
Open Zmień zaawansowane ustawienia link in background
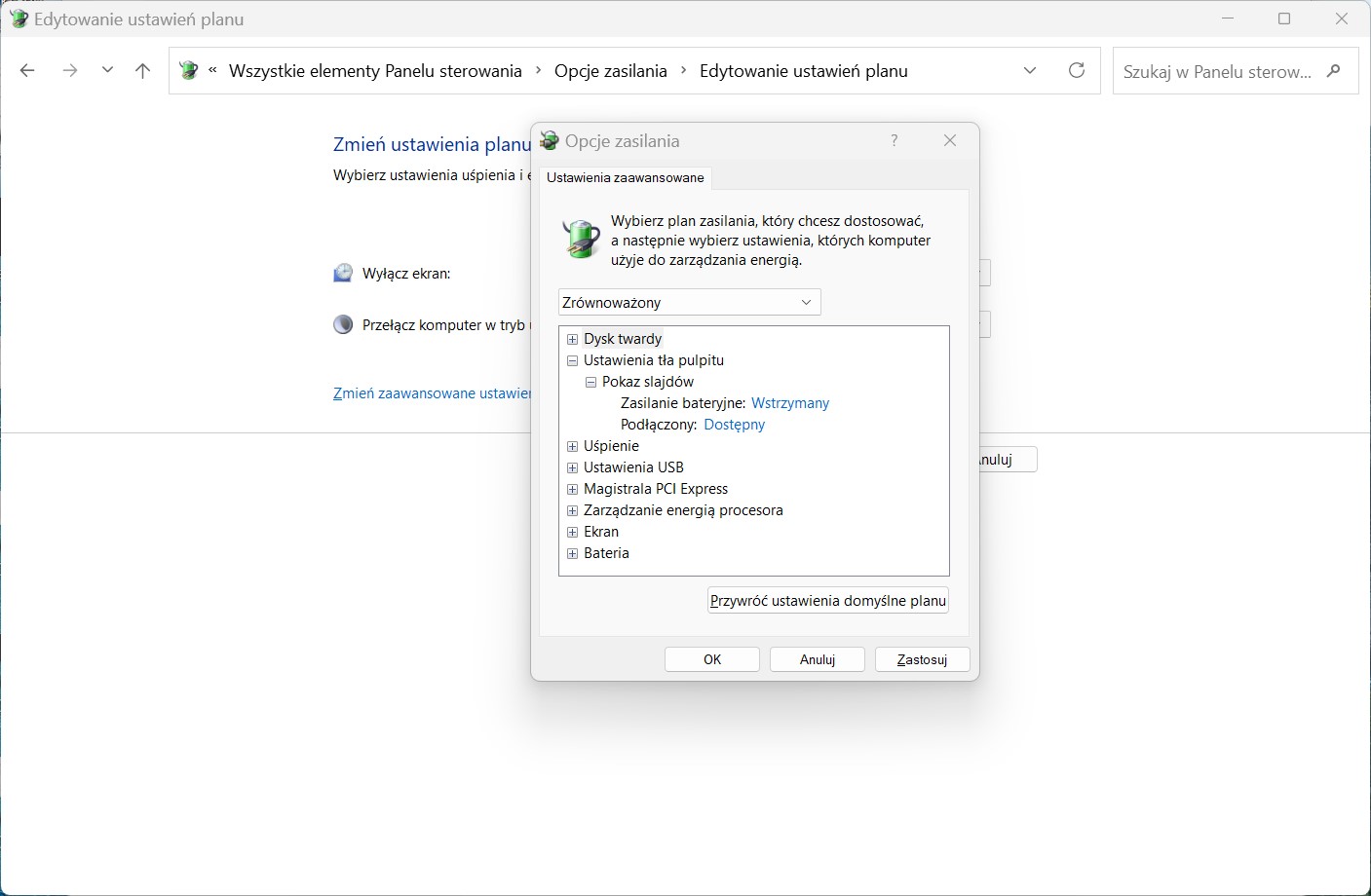coord(432,393)
